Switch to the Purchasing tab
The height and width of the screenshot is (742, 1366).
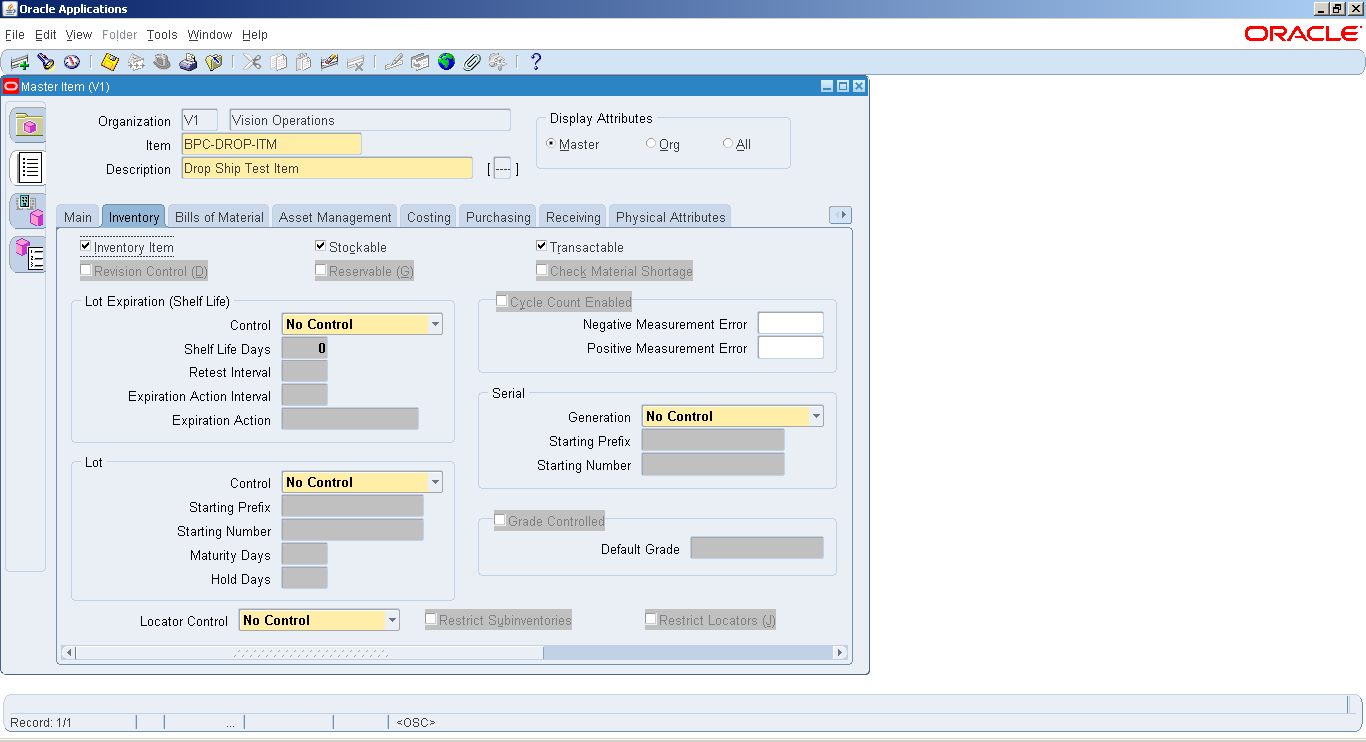498,217
